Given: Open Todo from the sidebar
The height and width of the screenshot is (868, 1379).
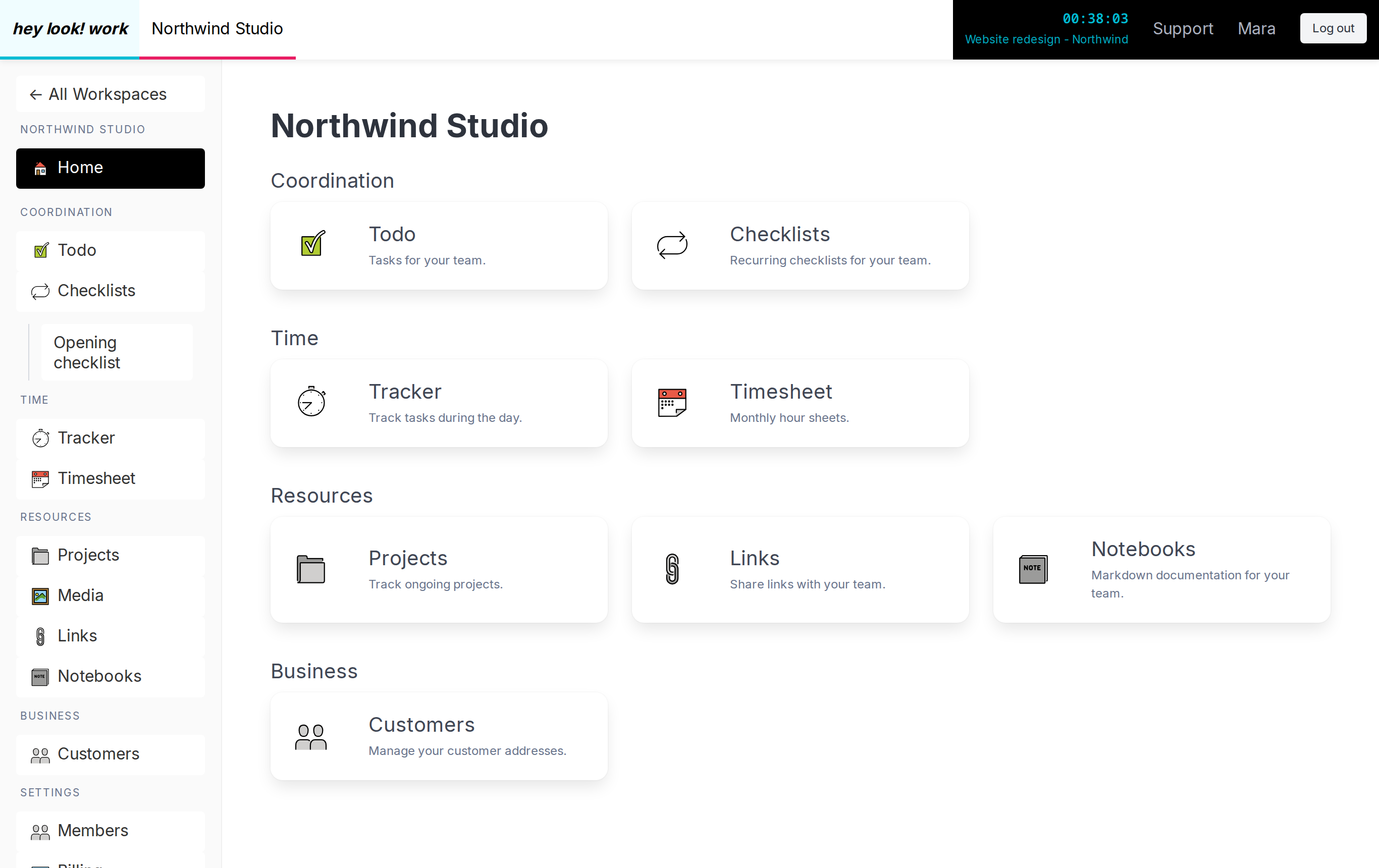Looking at the screenshot, I should pos(111,251).
